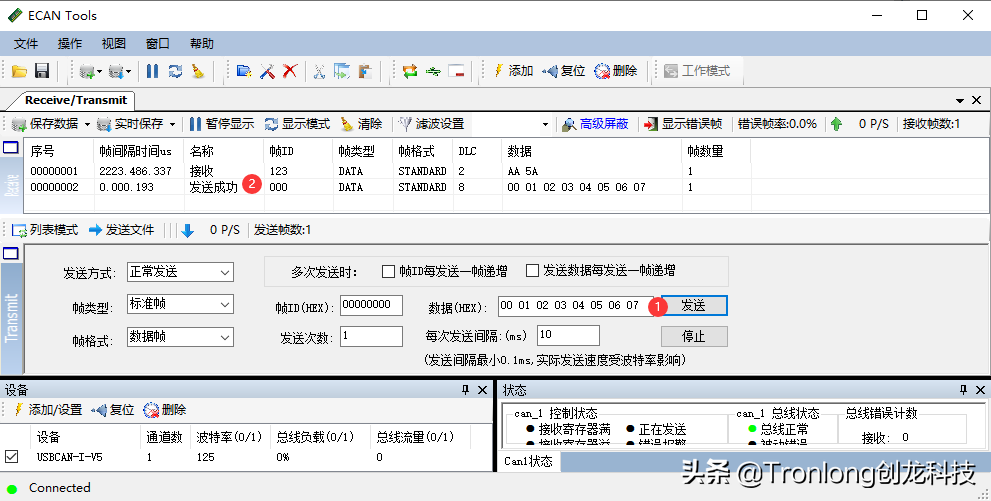Click the 帧ID(HEX) input field

click(372, 305)
